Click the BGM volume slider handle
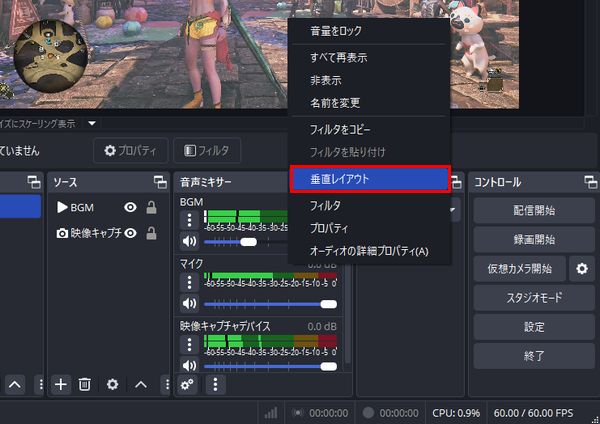The image size is (600, 424). click(x=248, y=242)
